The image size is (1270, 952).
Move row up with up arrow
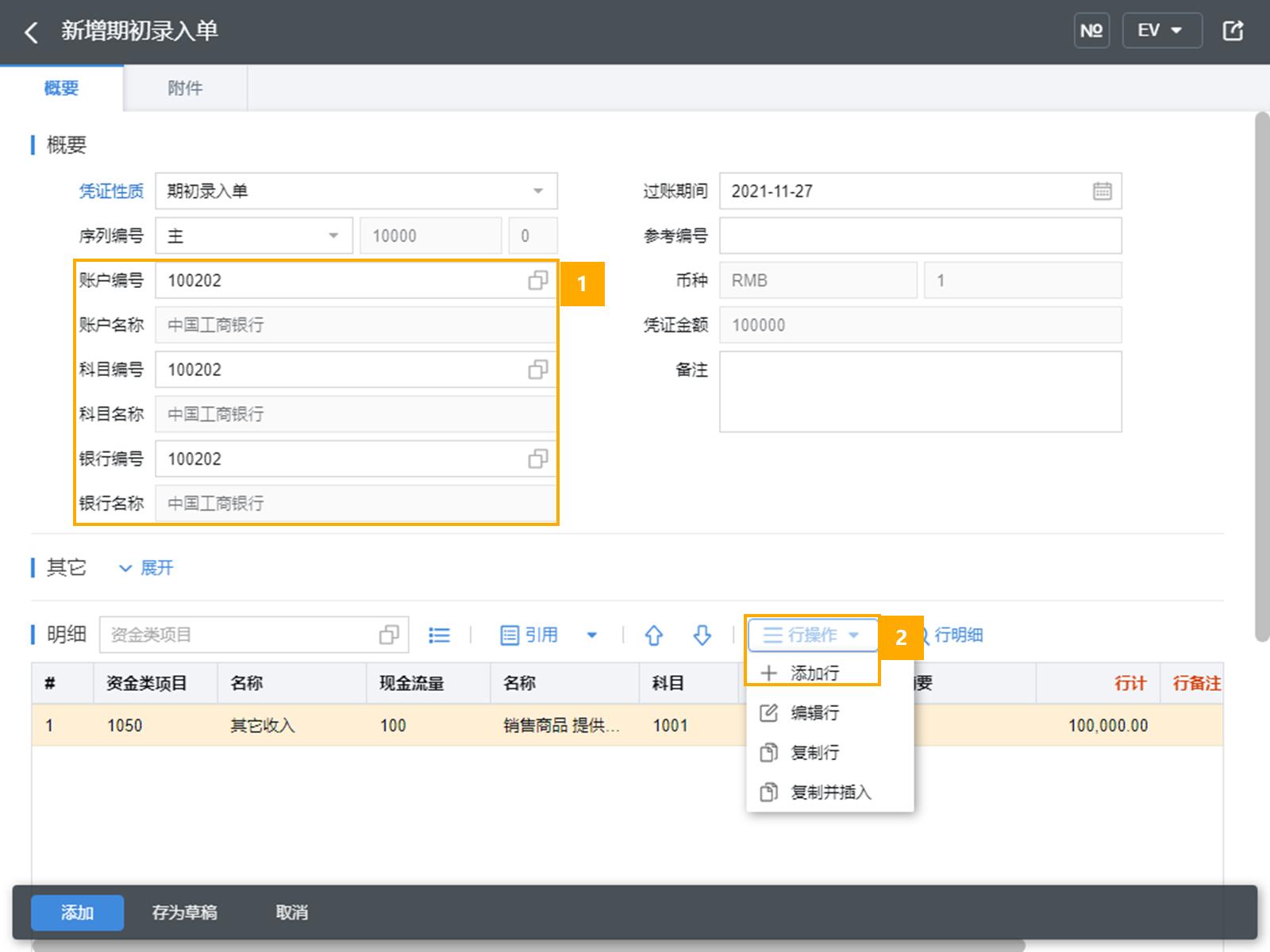(x=653, y=635)
